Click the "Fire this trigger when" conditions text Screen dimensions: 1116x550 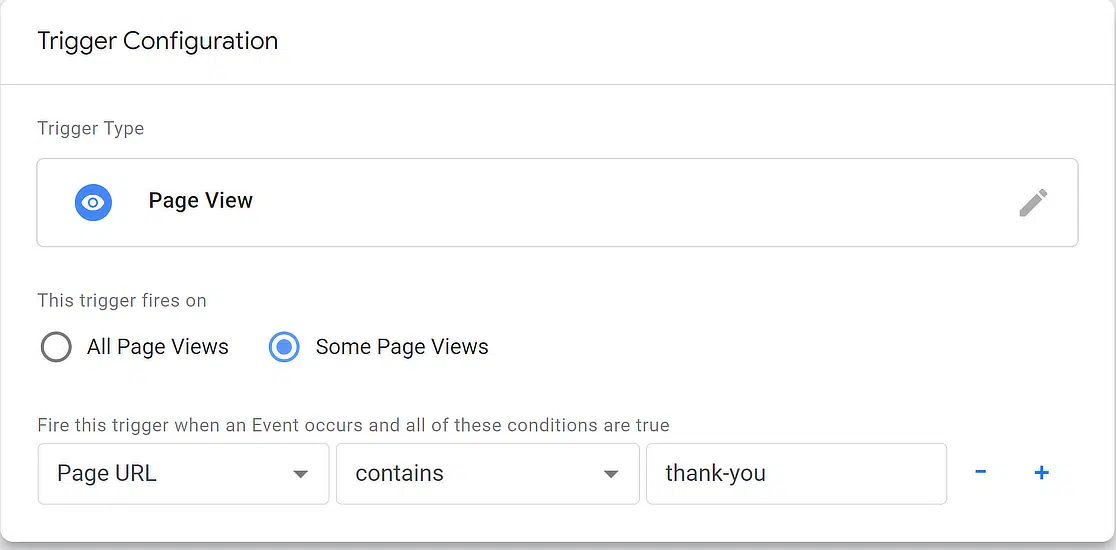coord(353,425)
